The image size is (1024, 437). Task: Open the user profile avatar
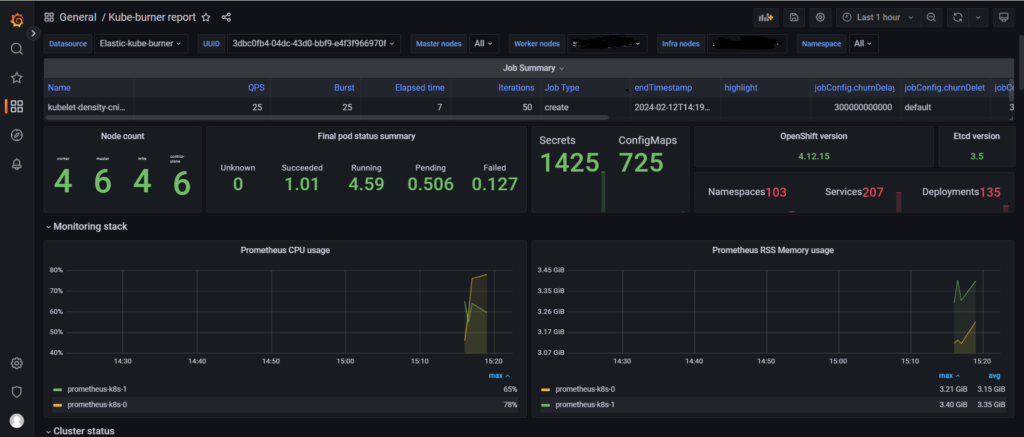[17, 420]
